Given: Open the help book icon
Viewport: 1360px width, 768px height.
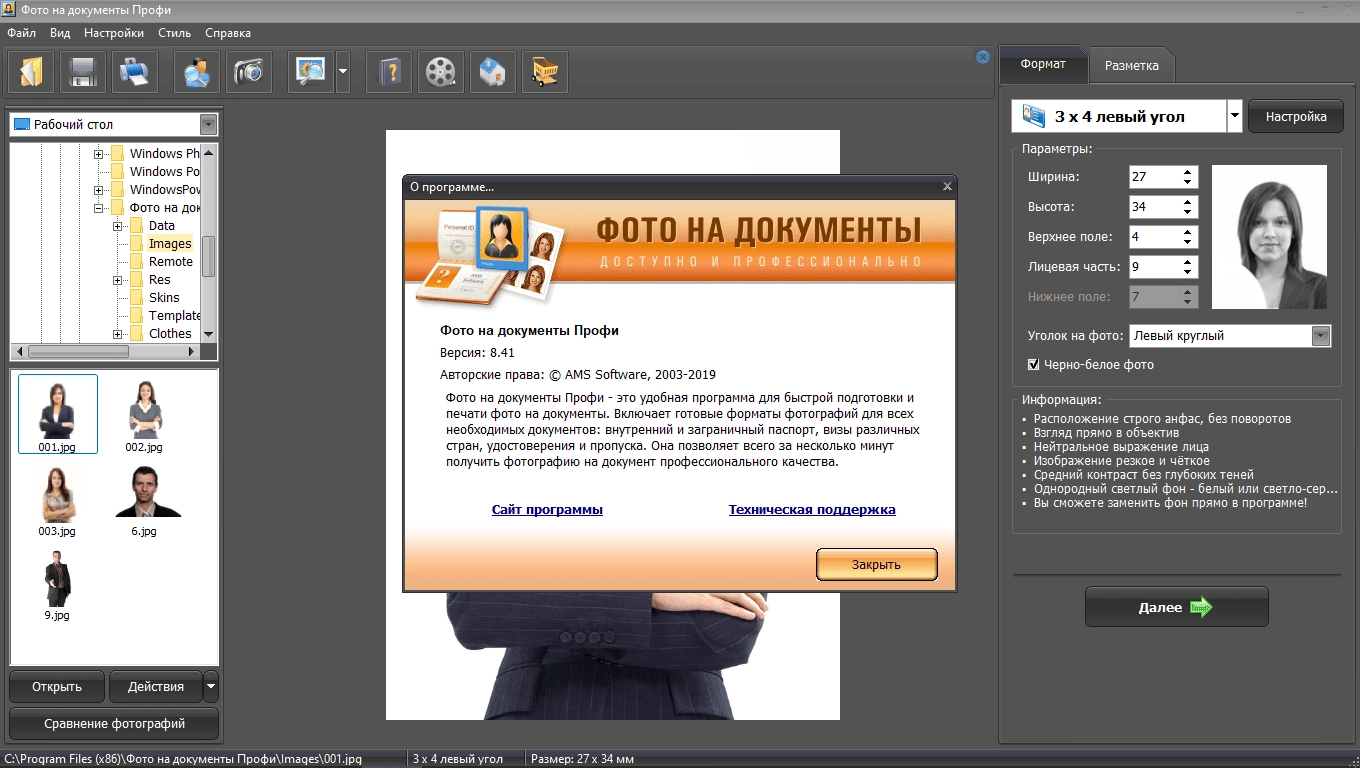Looking at the screenshot, I should [x=389, y=71].
